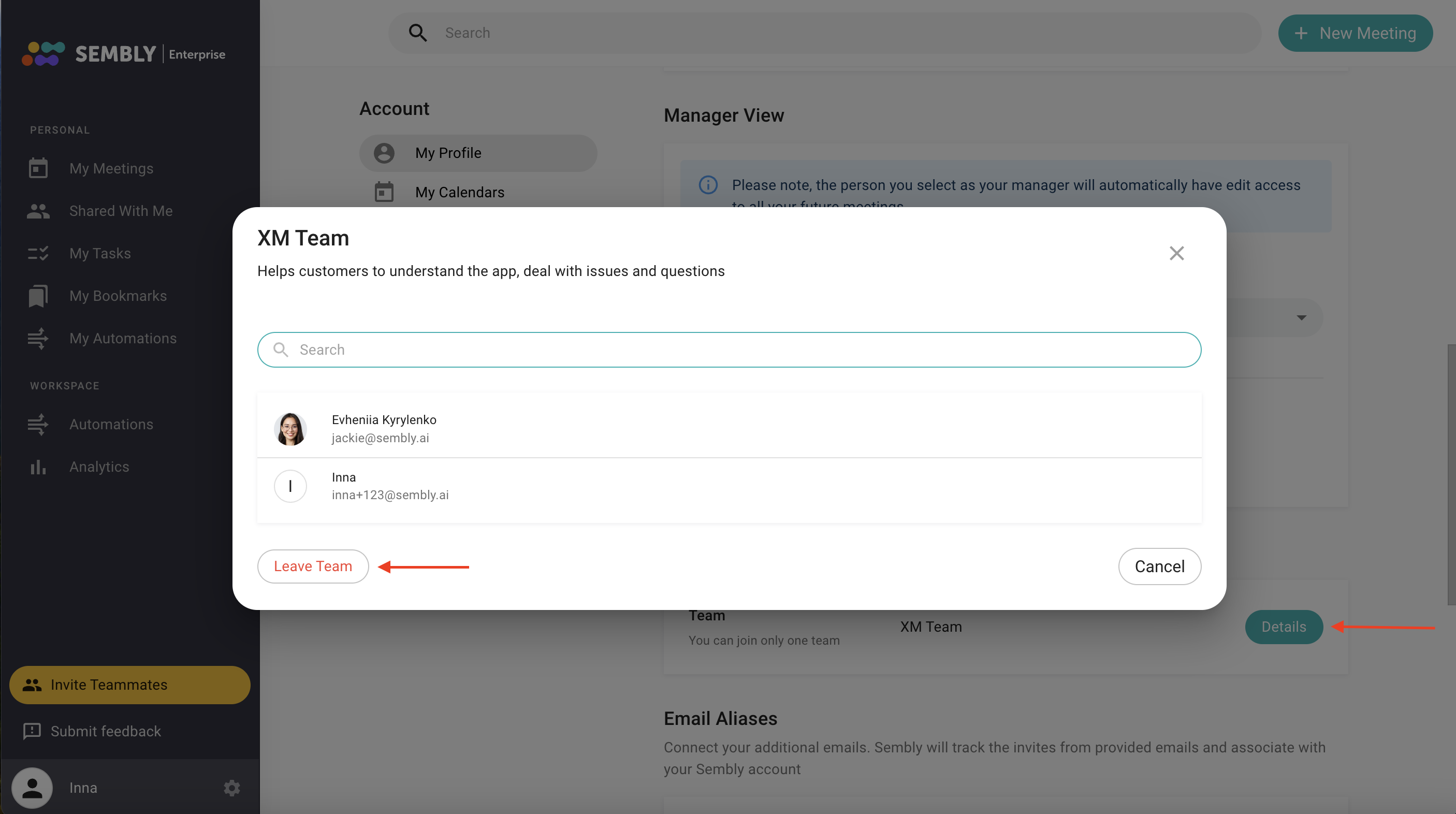Expand the manager dropdown arrow
The height and width of the screenshot is (814, 1456).
1301,318
